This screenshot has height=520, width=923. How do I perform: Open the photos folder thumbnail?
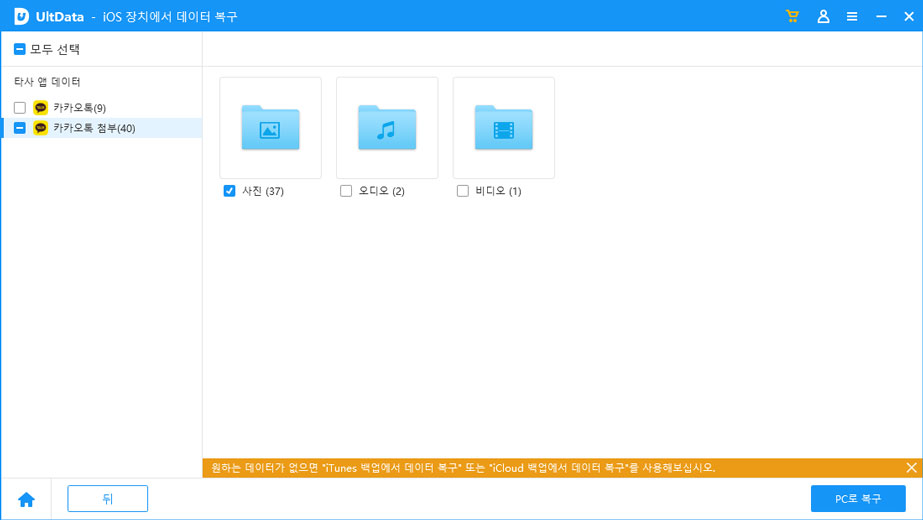click(270, 128)
